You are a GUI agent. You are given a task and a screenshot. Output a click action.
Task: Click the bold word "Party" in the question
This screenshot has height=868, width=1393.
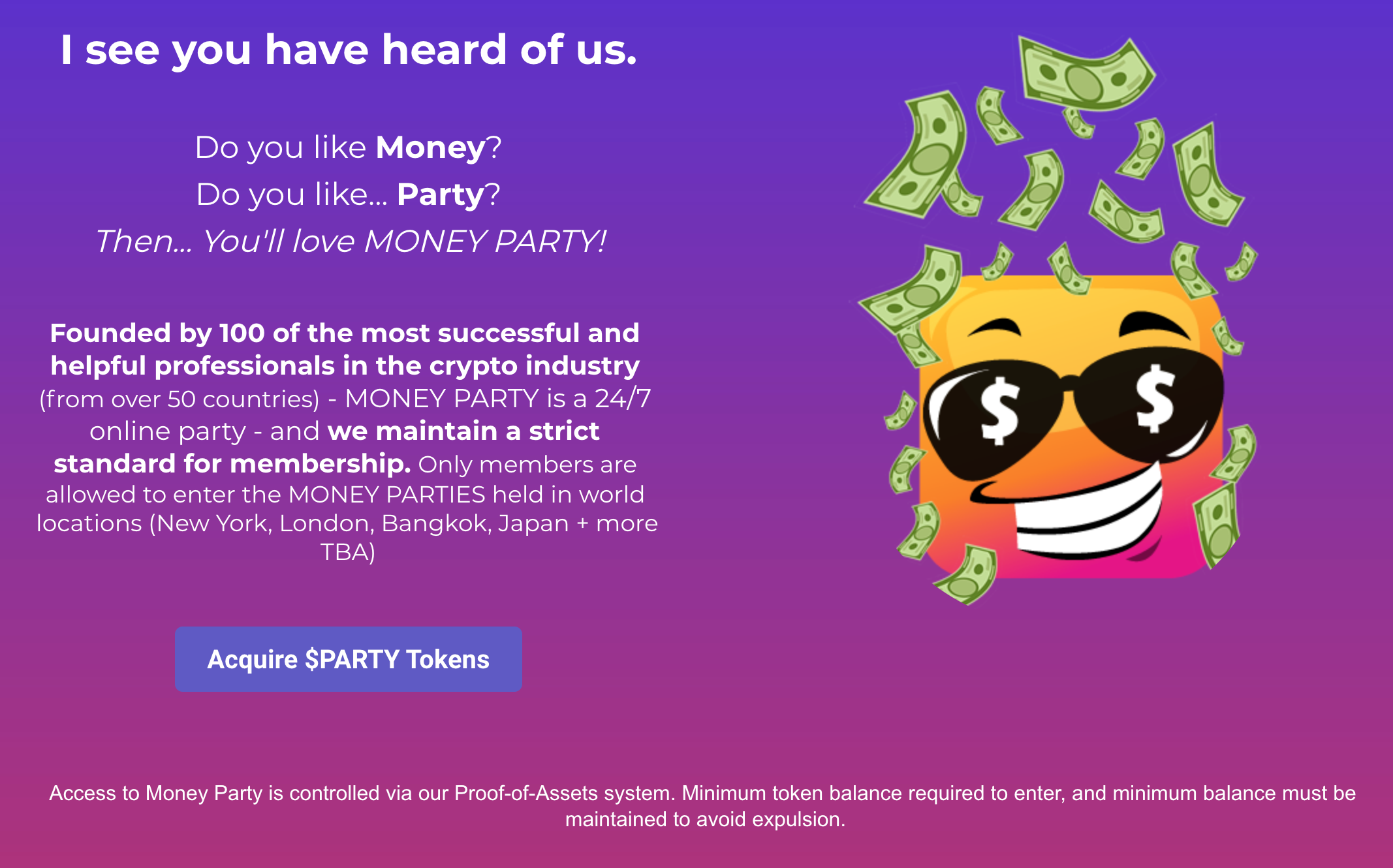click(x=441, y=194)
